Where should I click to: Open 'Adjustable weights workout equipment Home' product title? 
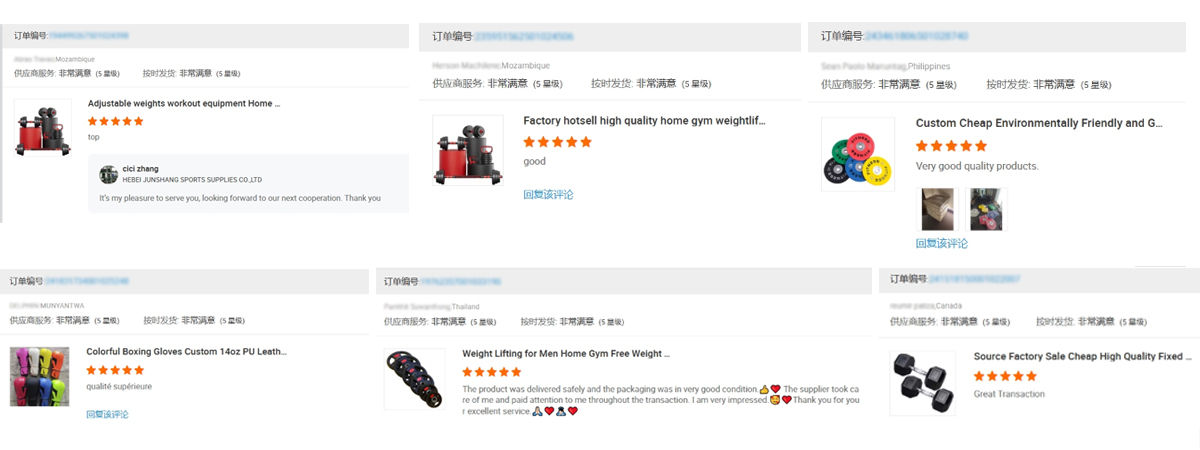coord(184,103)
